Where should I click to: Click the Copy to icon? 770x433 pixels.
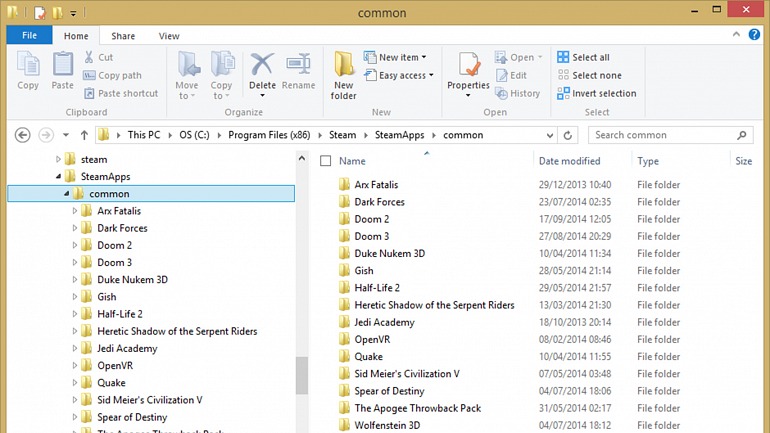coord(222,64)
